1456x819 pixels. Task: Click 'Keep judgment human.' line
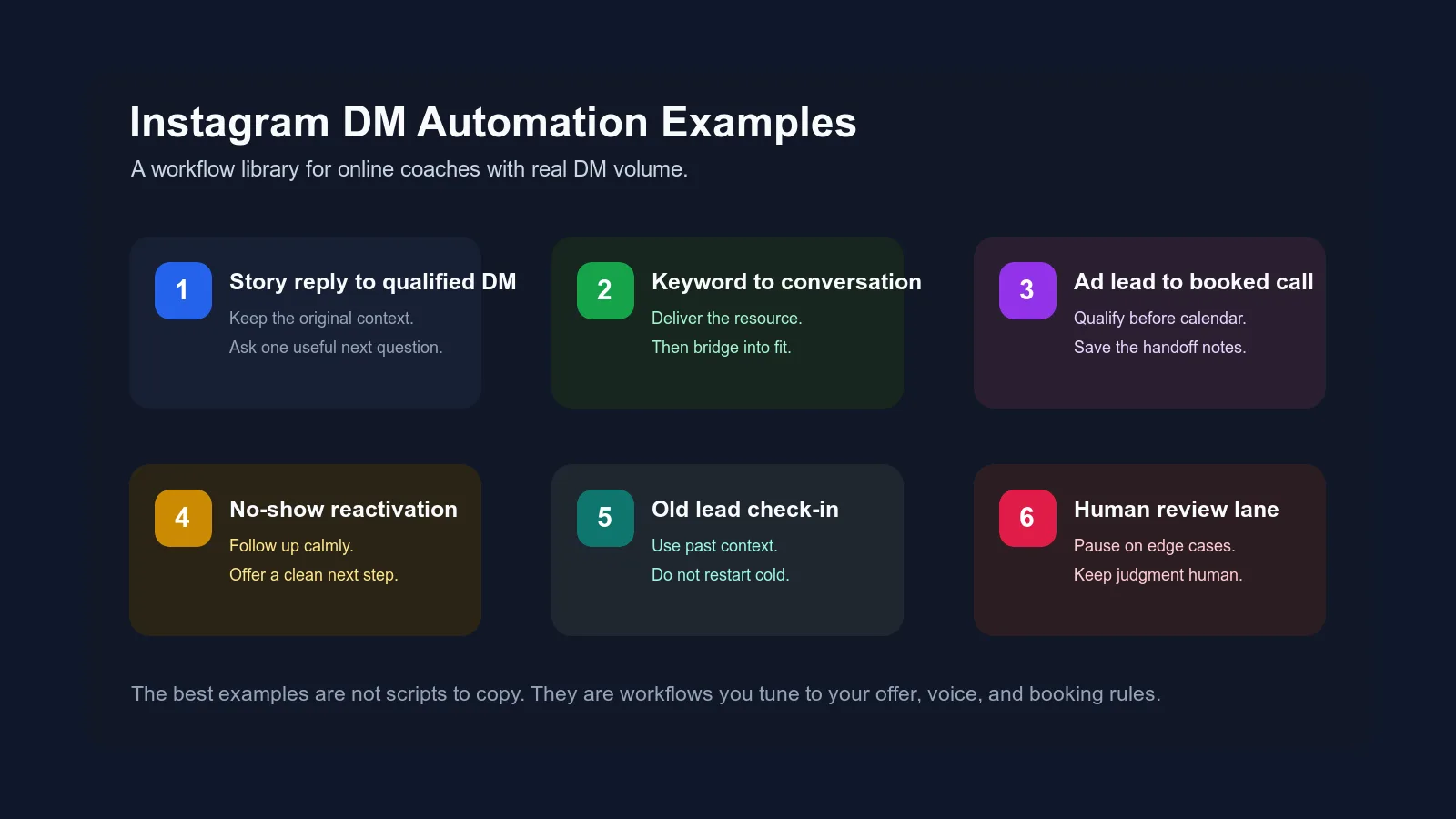pos(1158,575)
